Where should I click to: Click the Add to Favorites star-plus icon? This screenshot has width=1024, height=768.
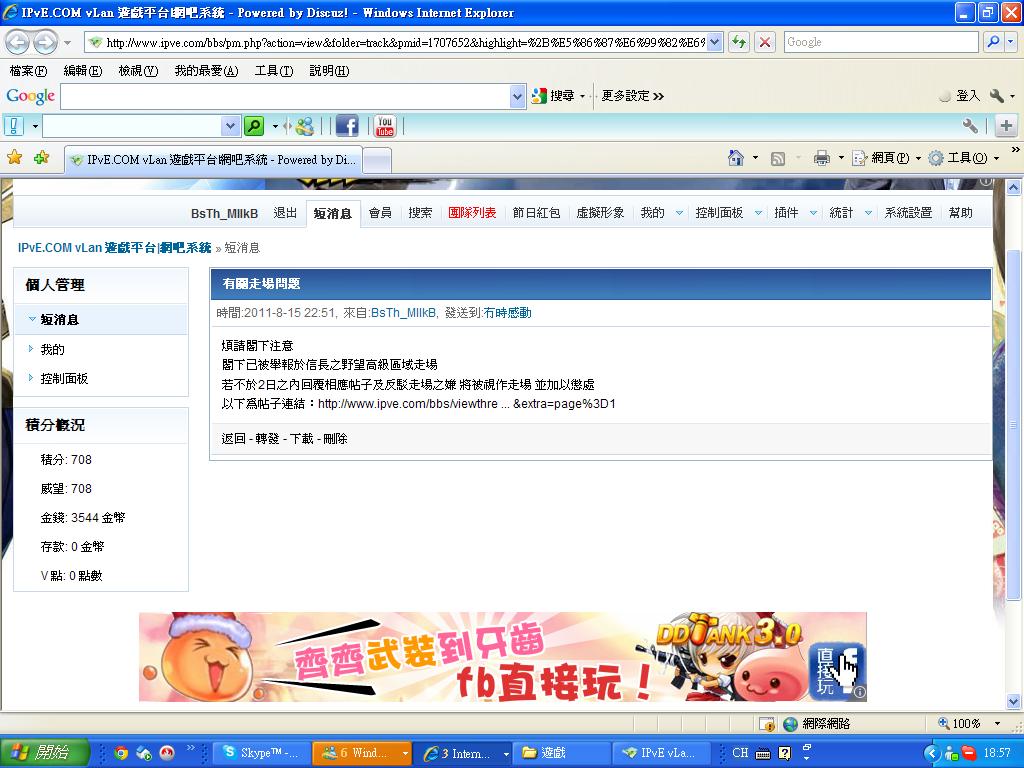(x=41, y=157)
